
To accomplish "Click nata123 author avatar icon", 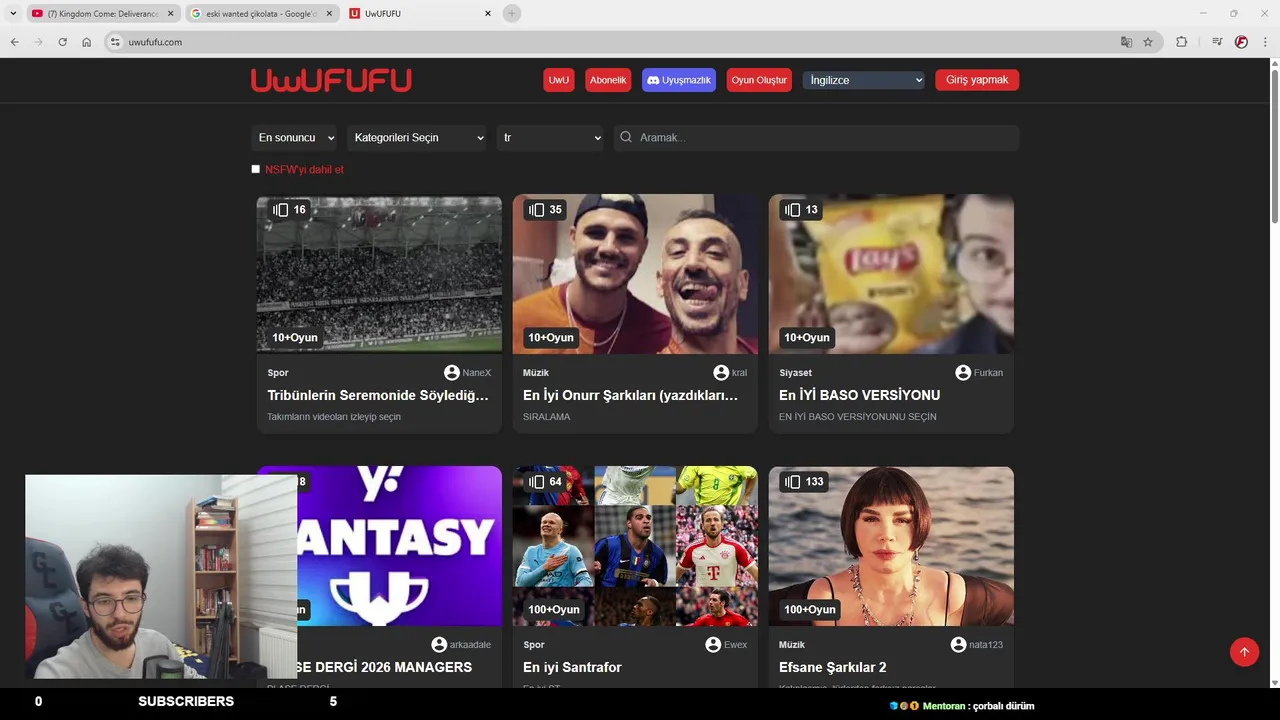I will [x=959, y=645].
